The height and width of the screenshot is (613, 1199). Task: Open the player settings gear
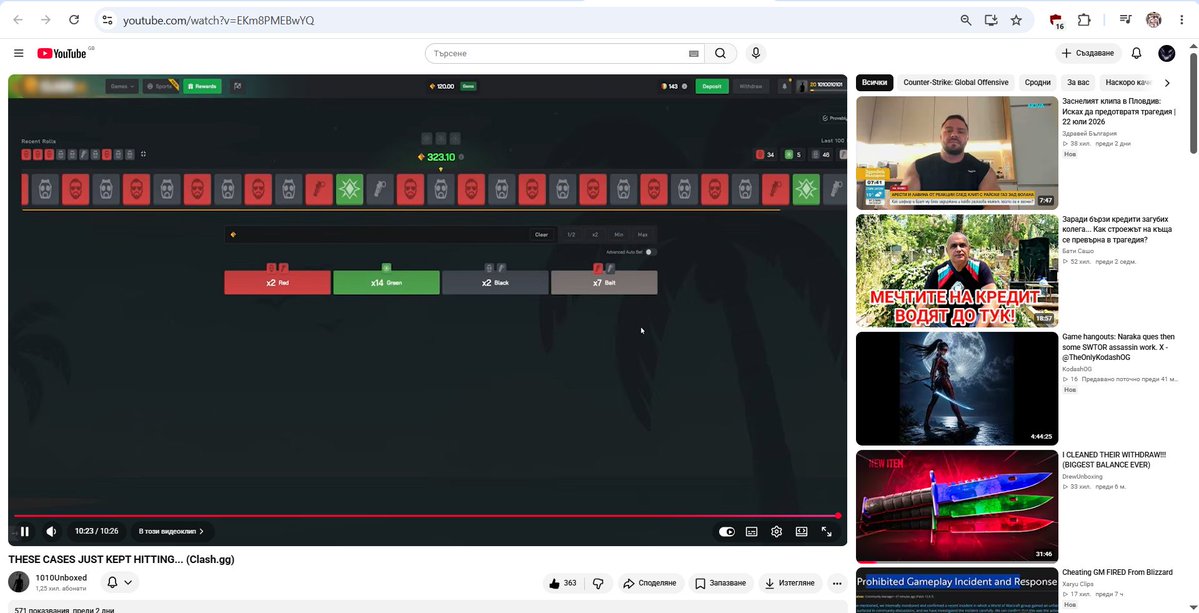pyautogui.click(x=776, y=532)
